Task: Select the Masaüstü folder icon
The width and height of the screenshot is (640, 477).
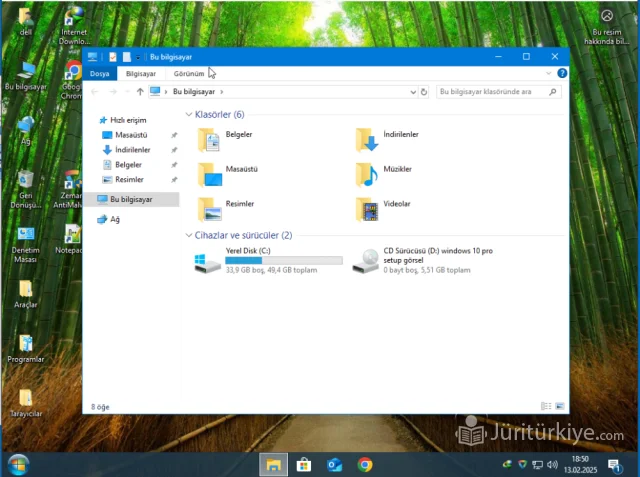Action: (x=210, y=175)
